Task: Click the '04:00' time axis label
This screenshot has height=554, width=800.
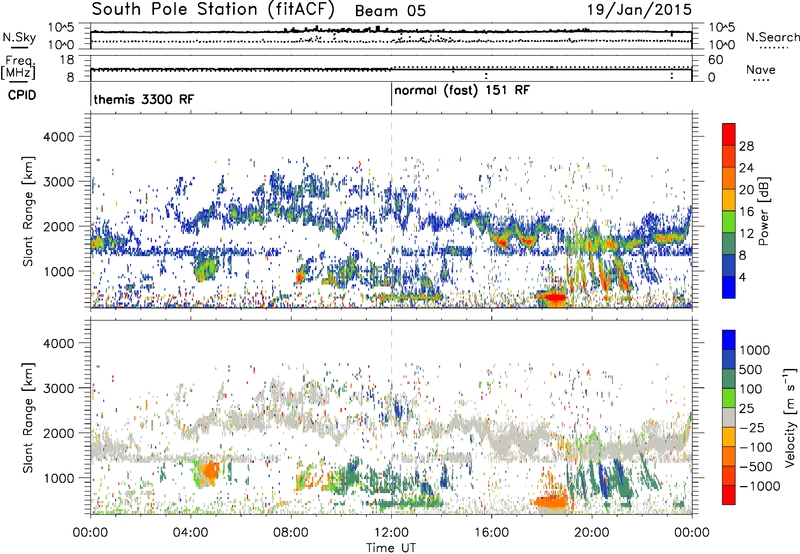Action: pyautogui.click(x=191, y=533)
